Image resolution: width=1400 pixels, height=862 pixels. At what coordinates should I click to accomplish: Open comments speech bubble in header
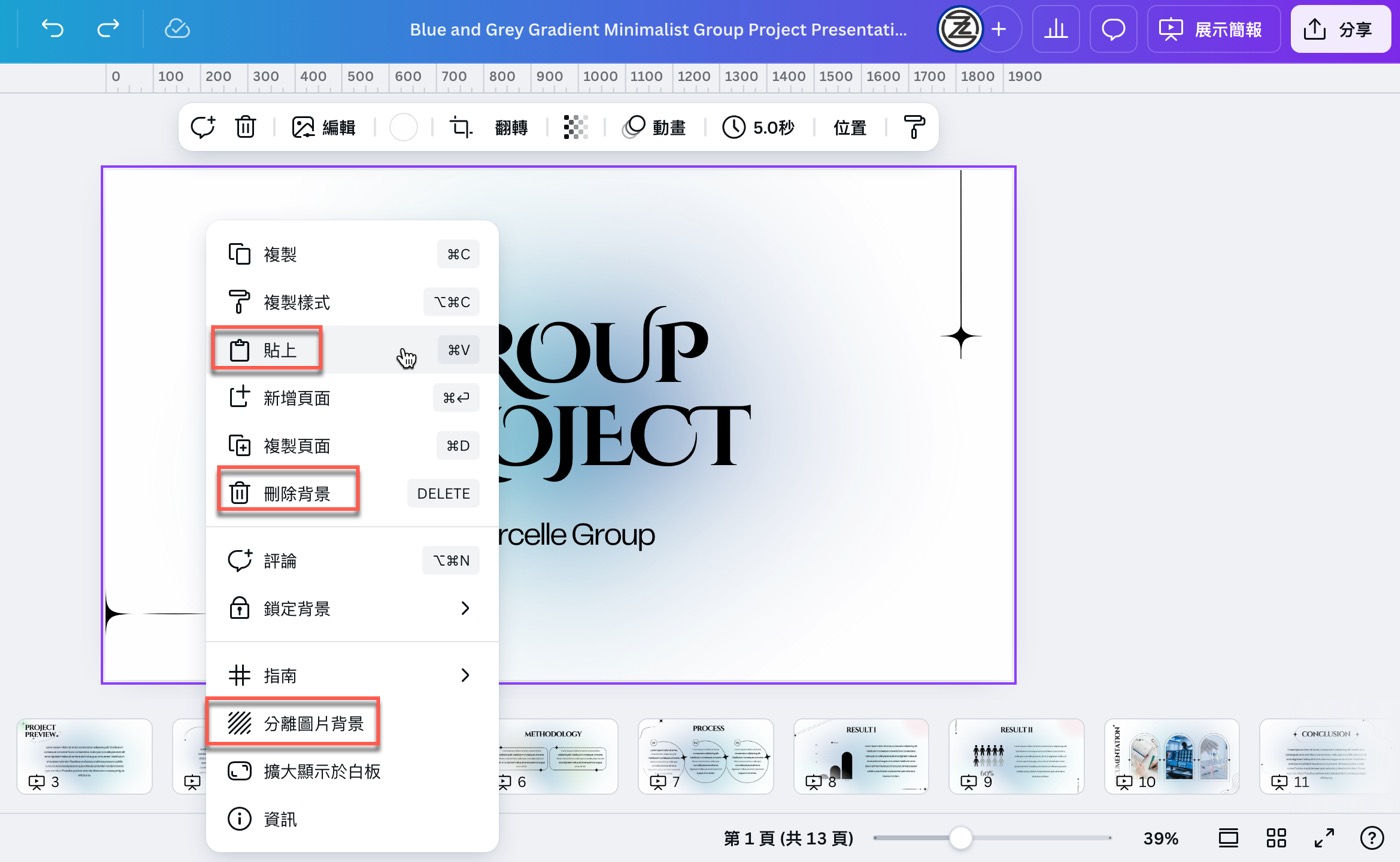(x=1113, y=29)
